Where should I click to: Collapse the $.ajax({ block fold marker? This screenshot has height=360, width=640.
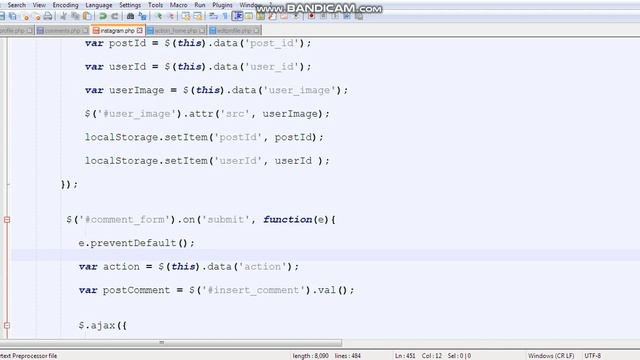point(7,325)
